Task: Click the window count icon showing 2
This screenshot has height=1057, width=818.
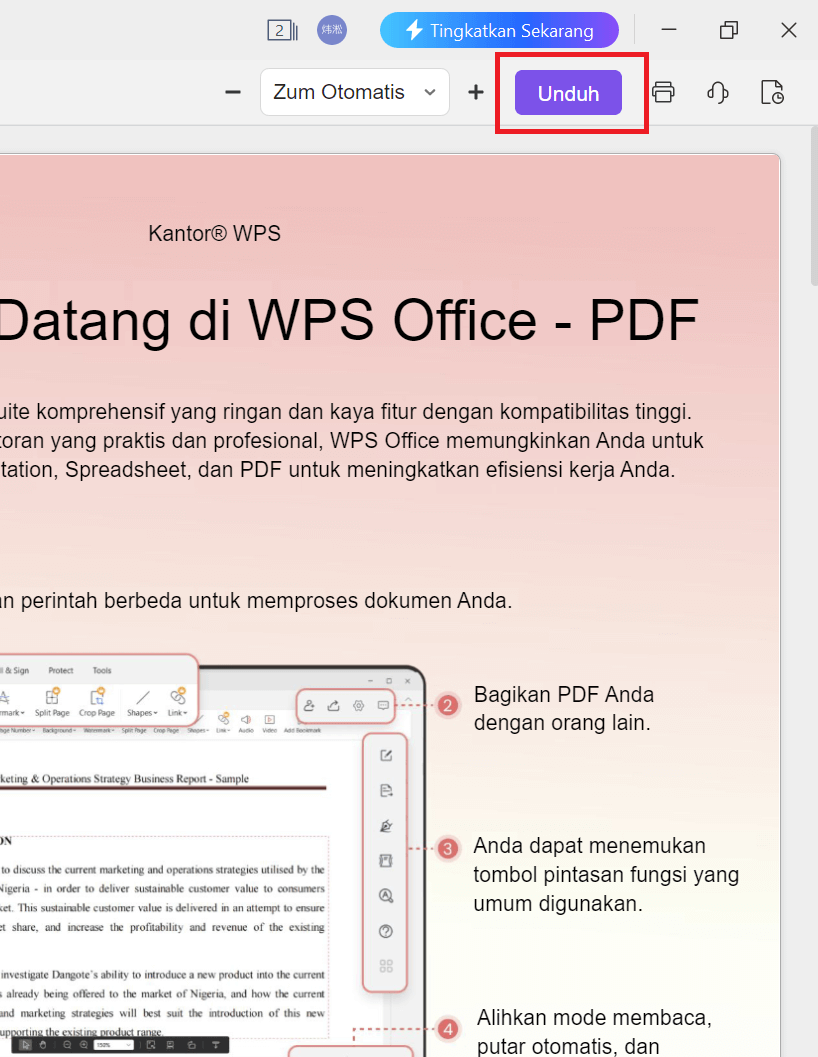Action: pyautogui.click(x=283, y=30)
